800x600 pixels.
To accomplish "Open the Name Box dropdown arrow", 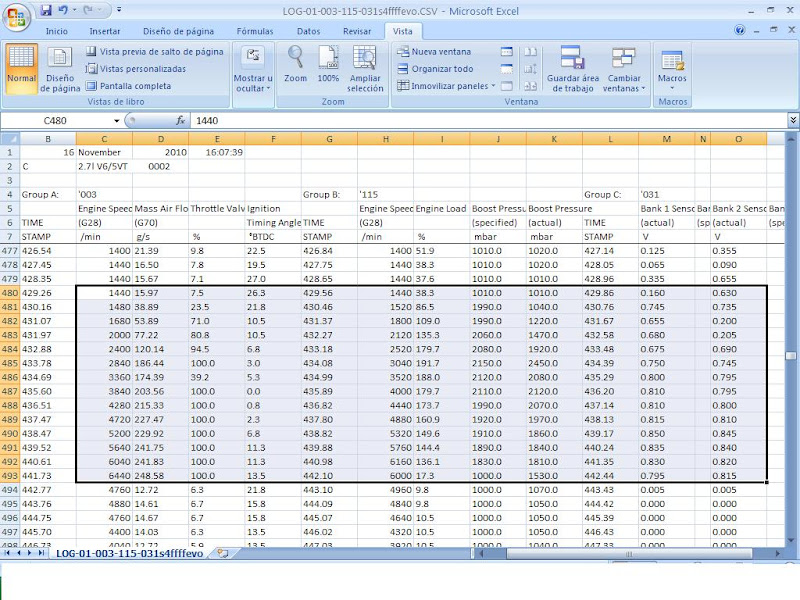I will (x=116, y=121).
